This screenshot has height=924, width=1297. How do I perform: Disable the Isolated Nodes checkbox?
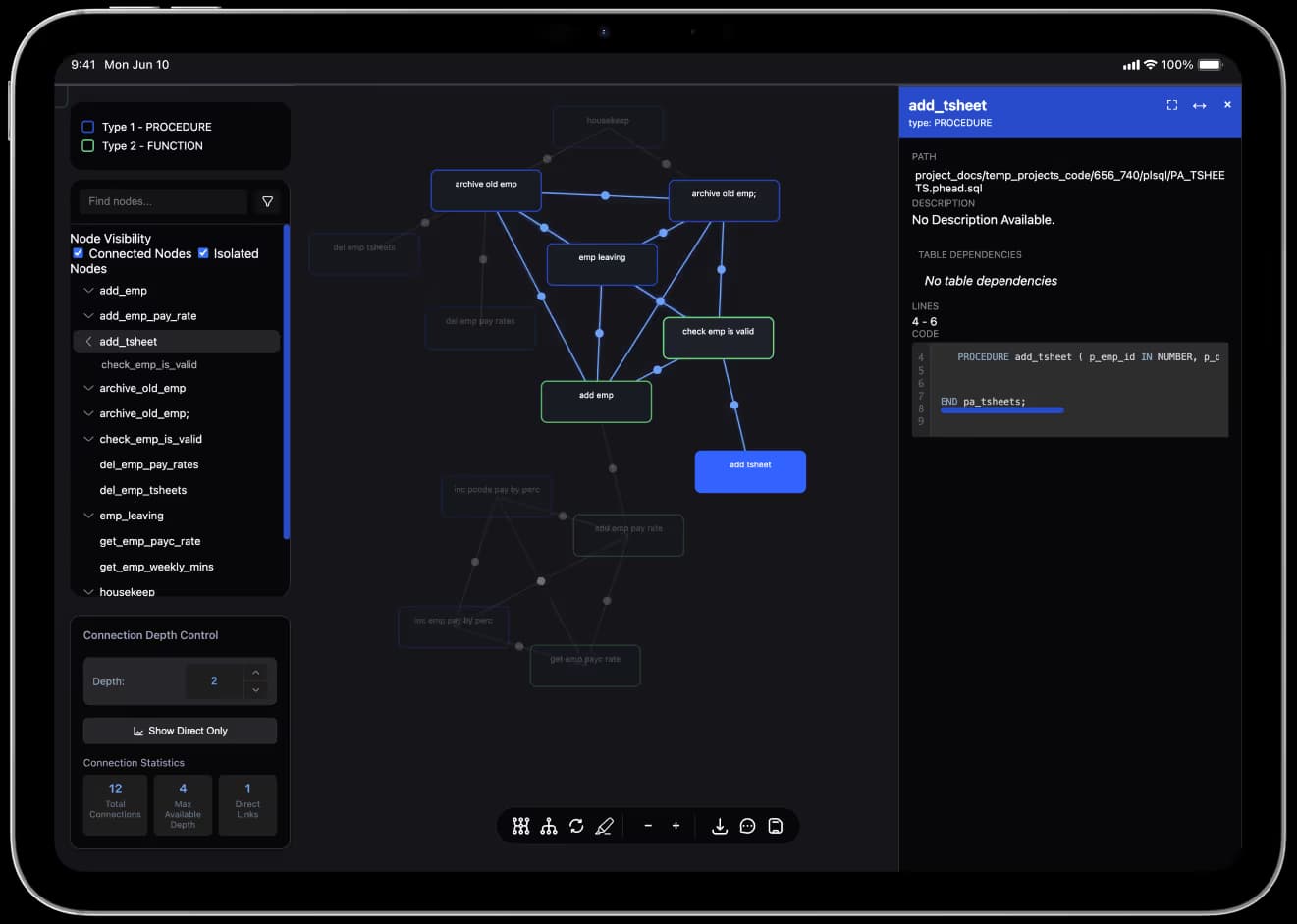coord(203,252)
